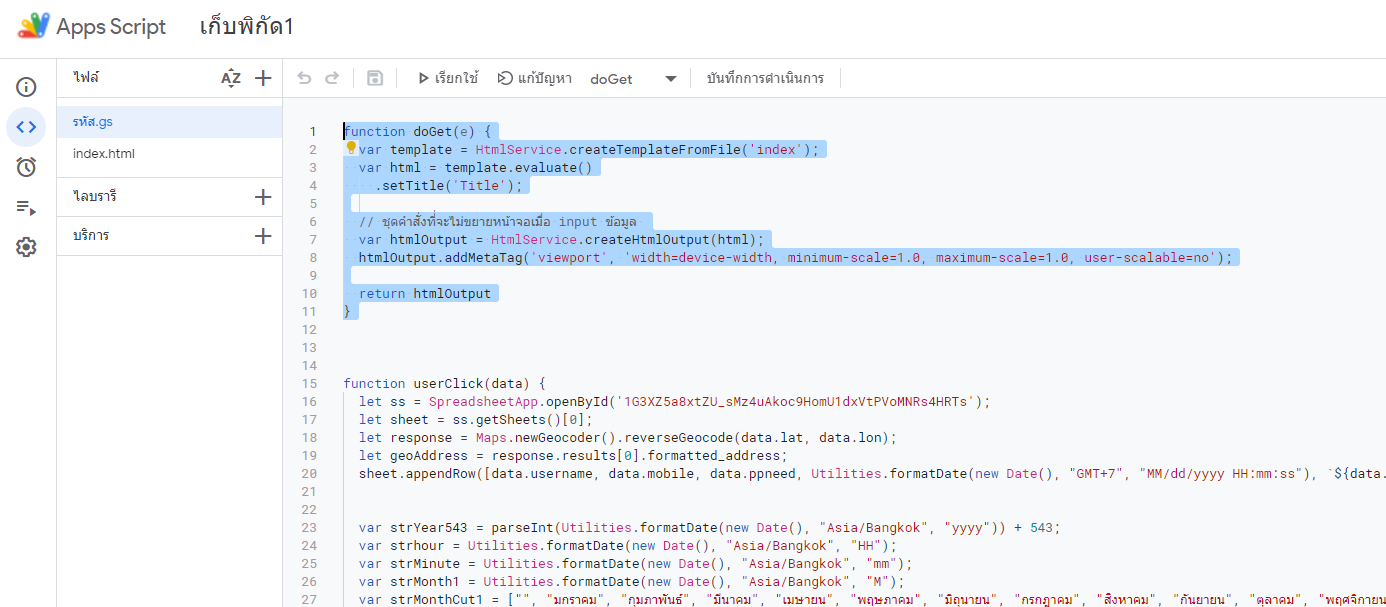Add a library with plus icon
The width and height of the screenshot is (1386, 607).
coord(263,197)
